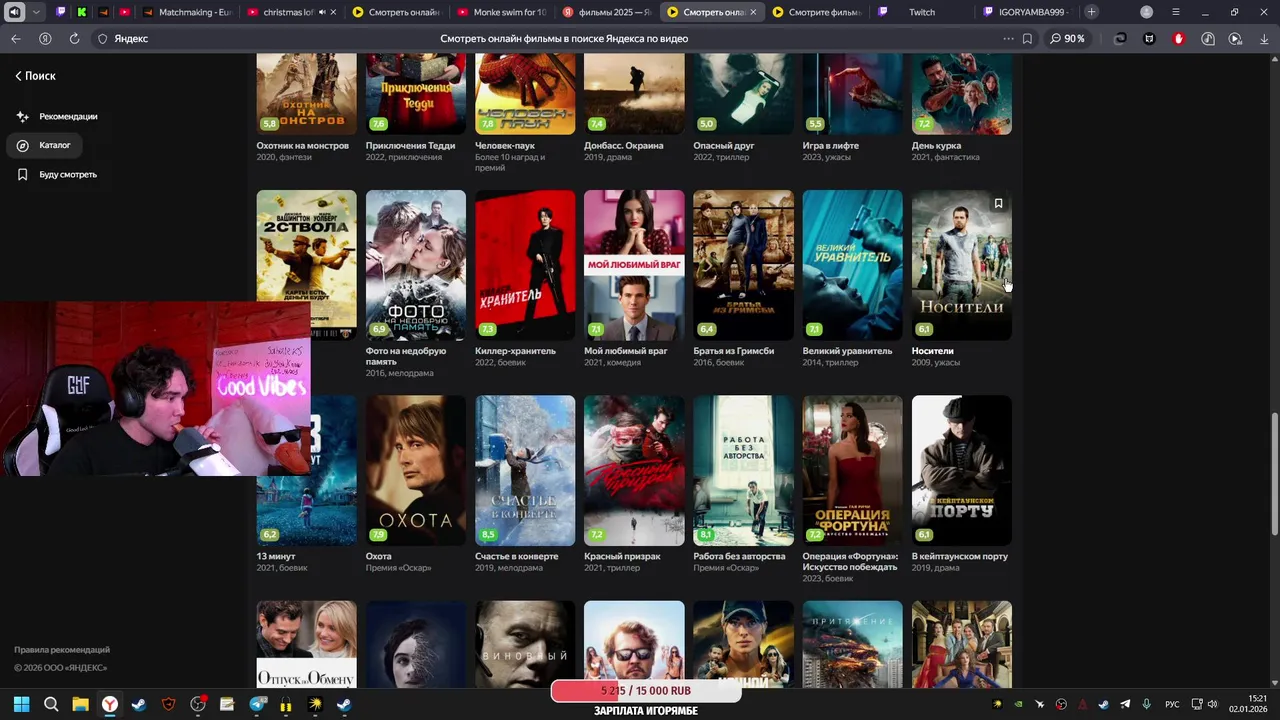Open new tab with plus button
Screen dimensions: 1280x720
pyautogui.click(x=1091, y=12)
